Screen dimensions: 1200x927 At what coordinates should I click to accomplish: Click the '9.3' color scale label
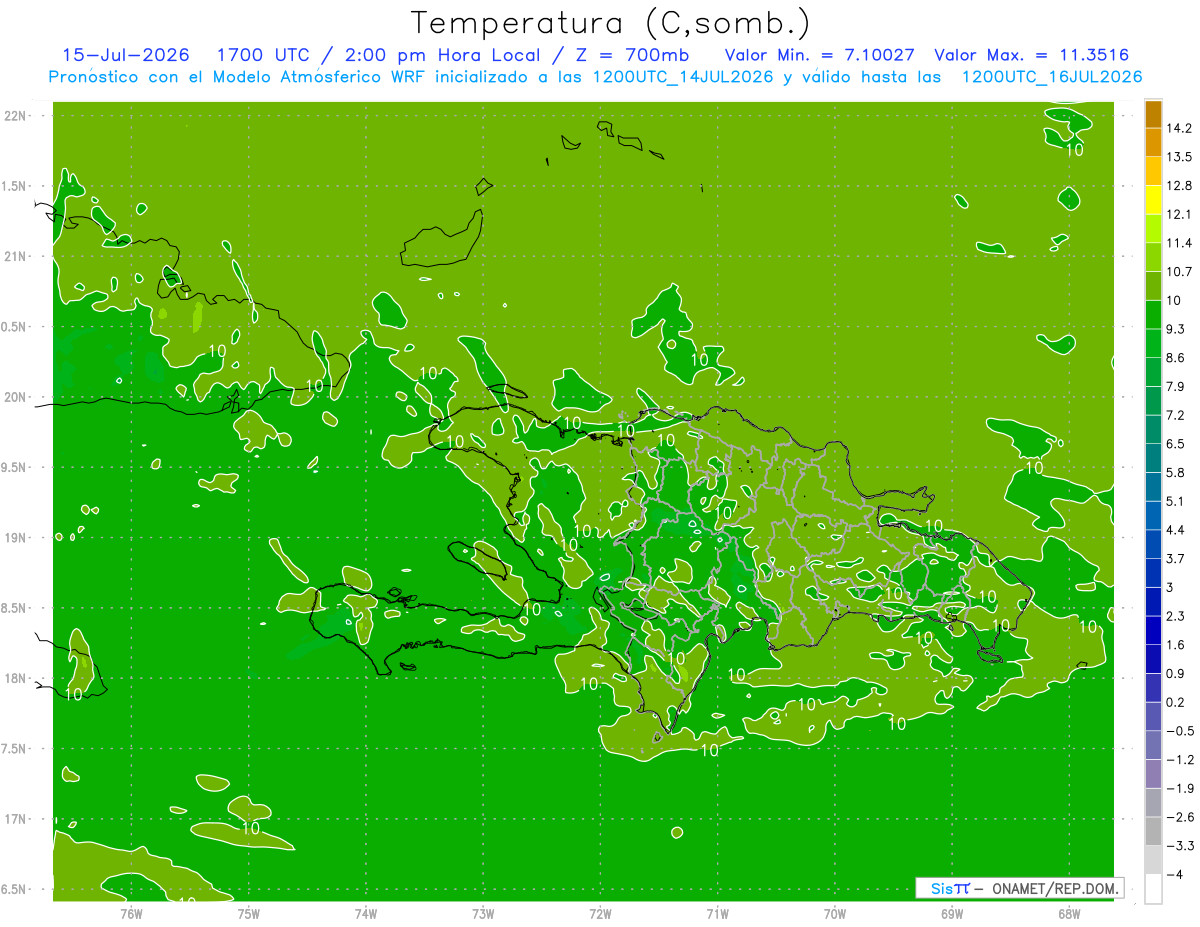(1176, 329)
